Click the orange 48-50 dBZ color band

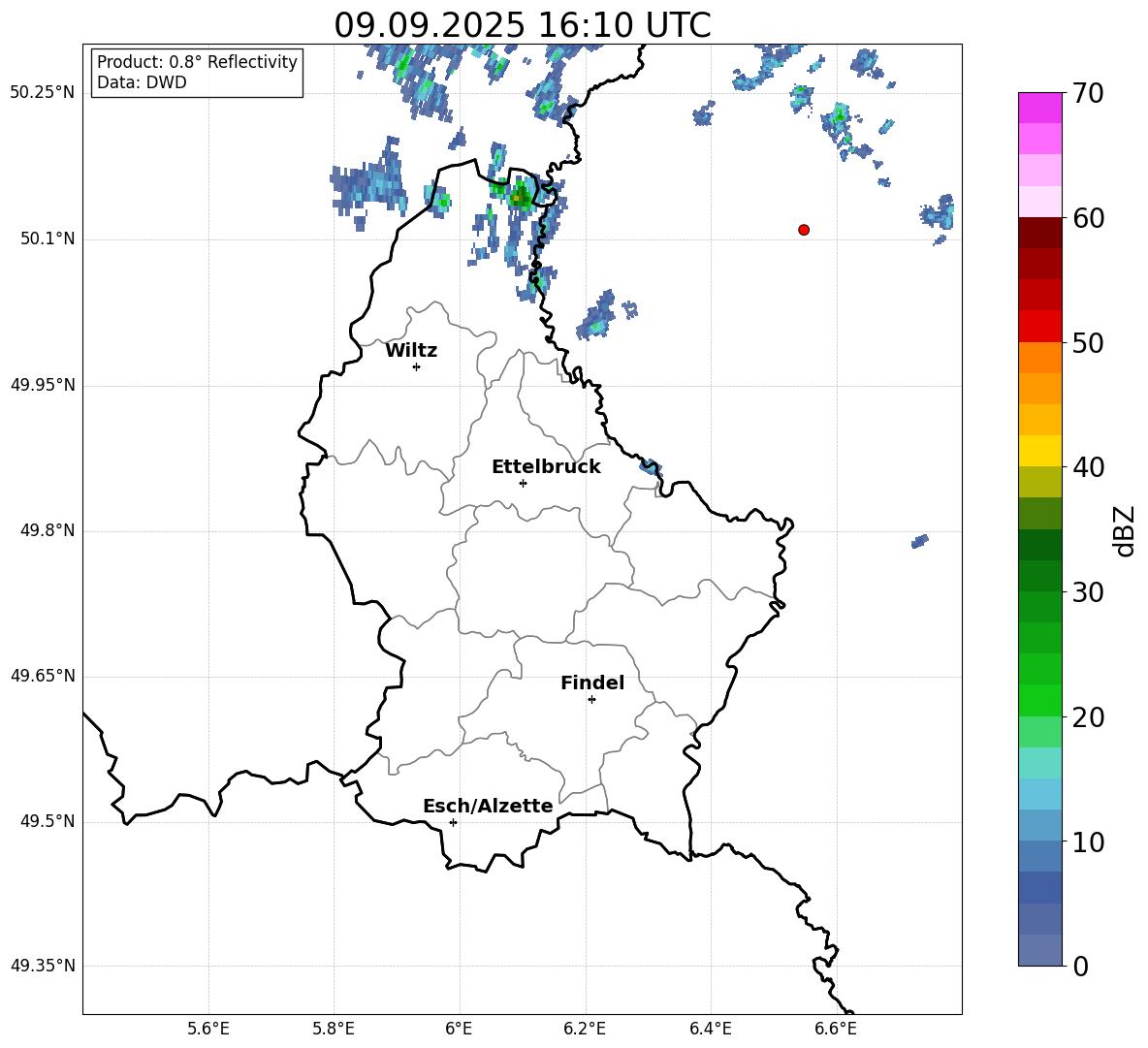(1040, 358)
